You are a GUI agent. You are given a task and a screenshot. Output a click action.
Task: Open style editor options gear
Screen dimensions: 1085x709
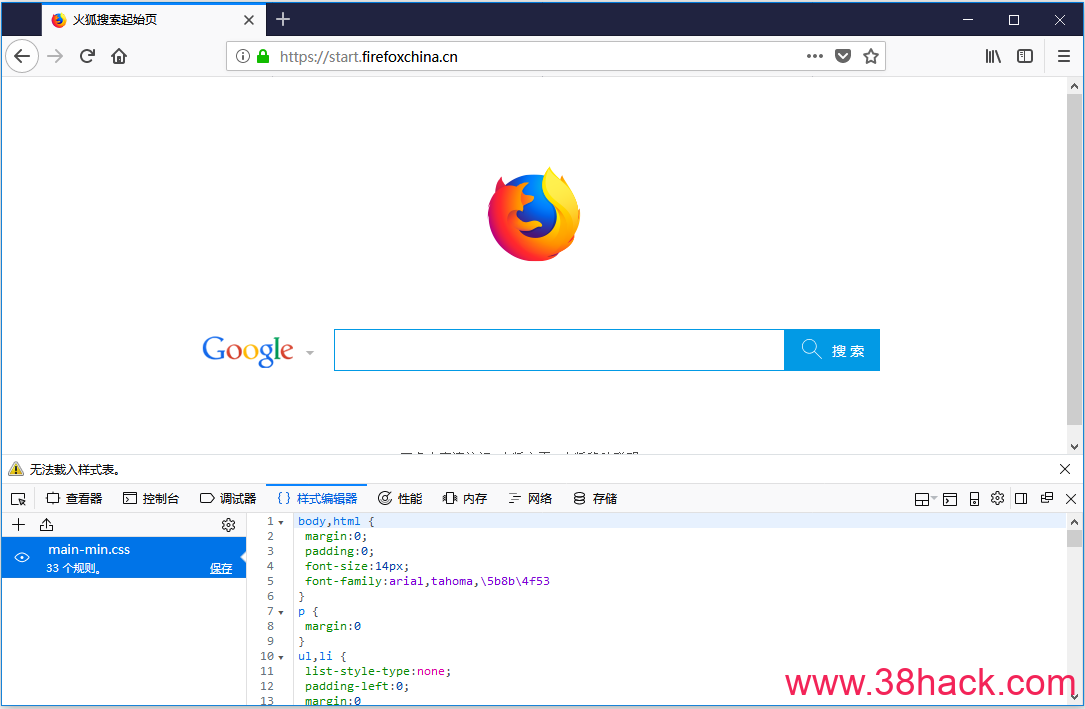(x=228, y=525)
